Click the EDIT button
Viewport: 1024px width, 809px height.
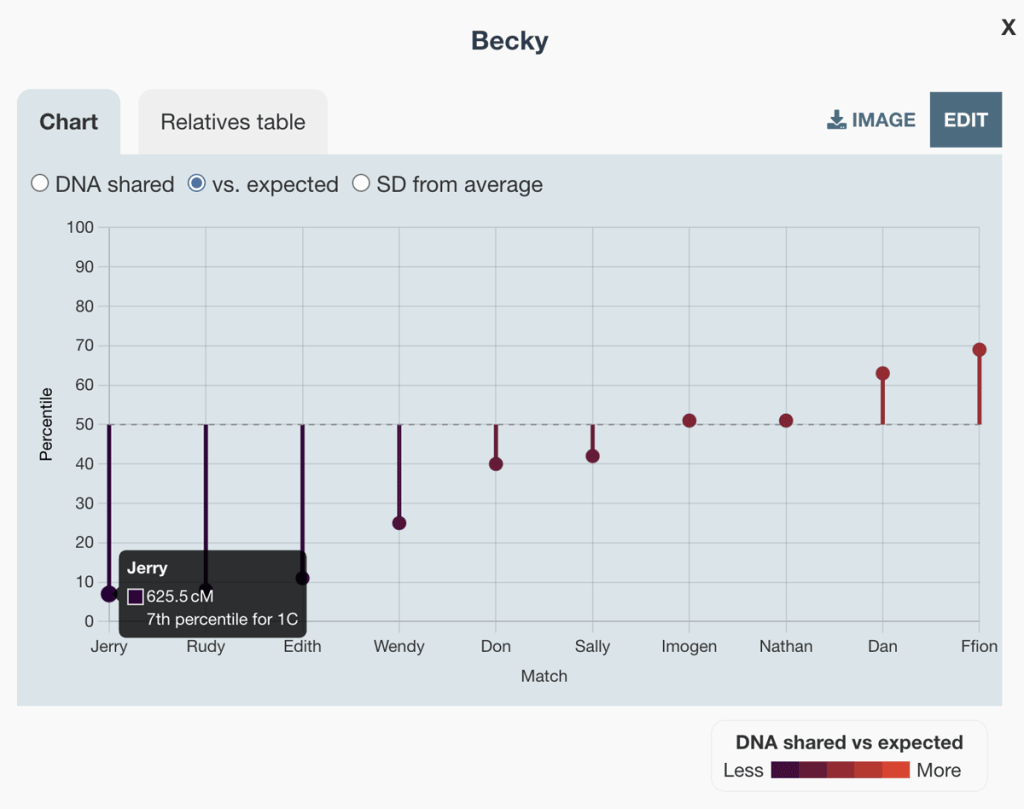point(965,119)
